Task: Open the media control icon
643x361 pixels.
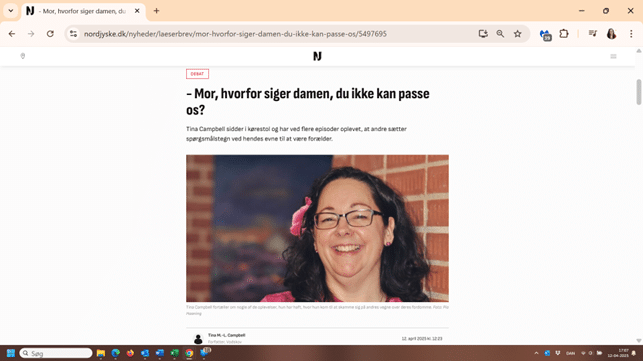Action: point(593,34)
